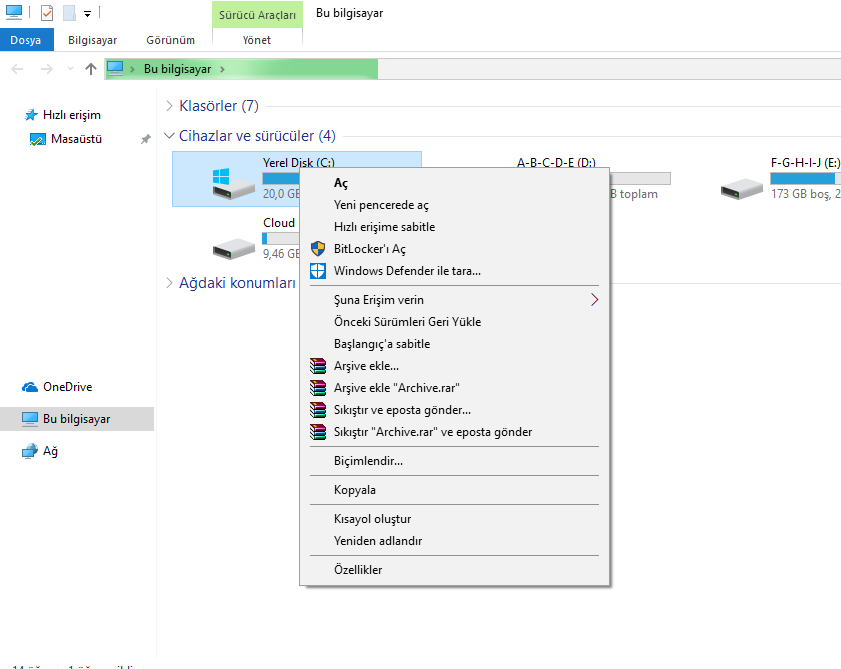Expand the Ağdaki konumlar section
The width and height of the screenshot is (841, 669).
(x=169, y=283)
